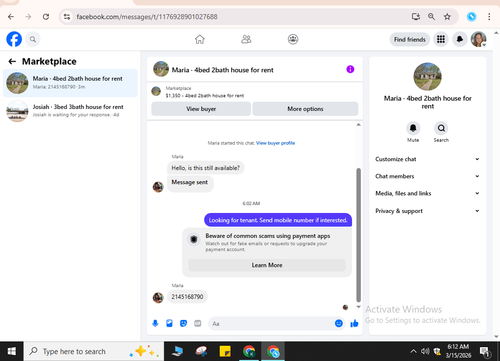
Task: Click the message '2145168790'
Action: (x=187, y=297)
